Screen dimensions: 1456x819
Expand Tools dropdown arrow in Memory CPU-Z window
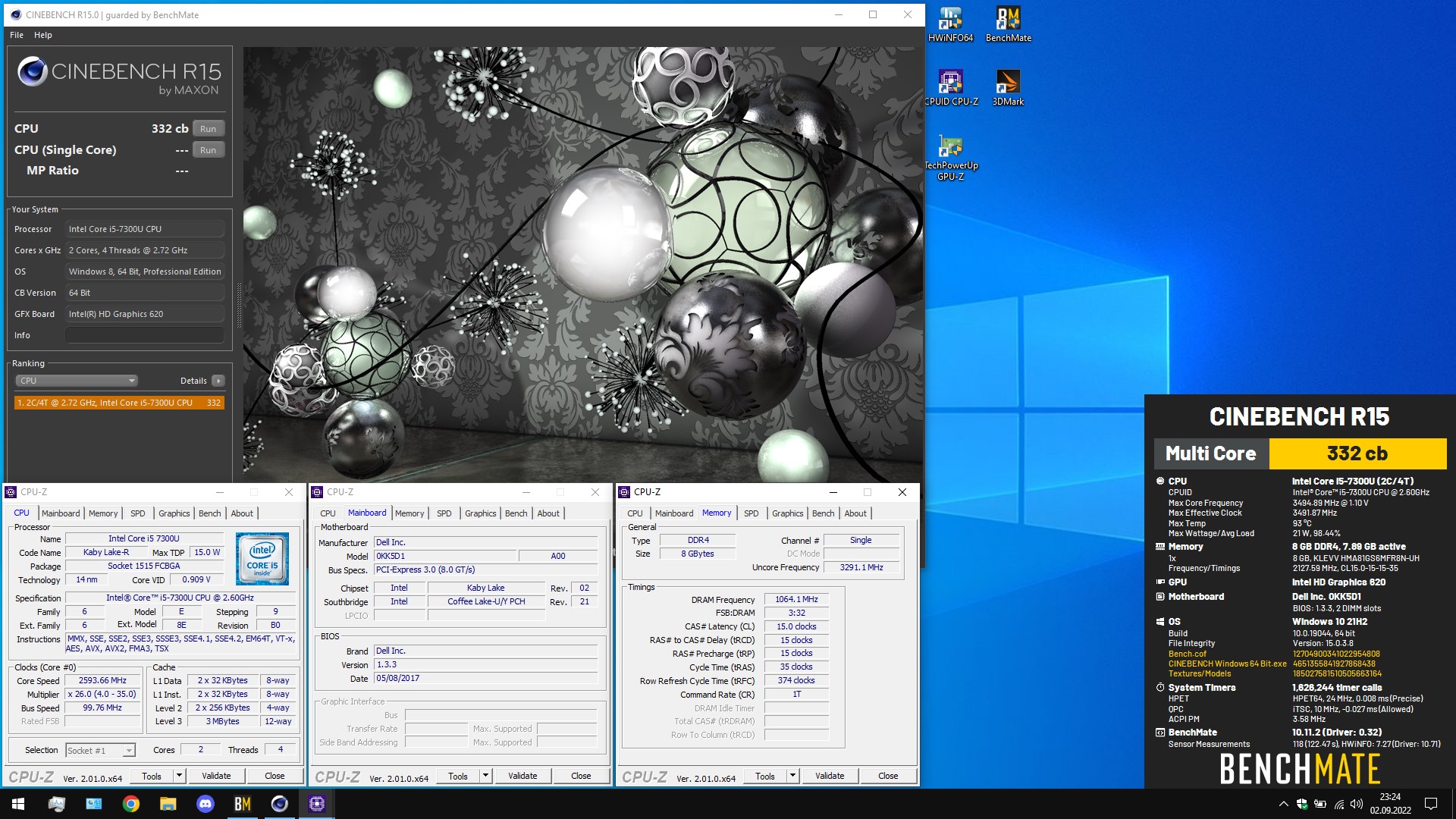coord(793,776)
